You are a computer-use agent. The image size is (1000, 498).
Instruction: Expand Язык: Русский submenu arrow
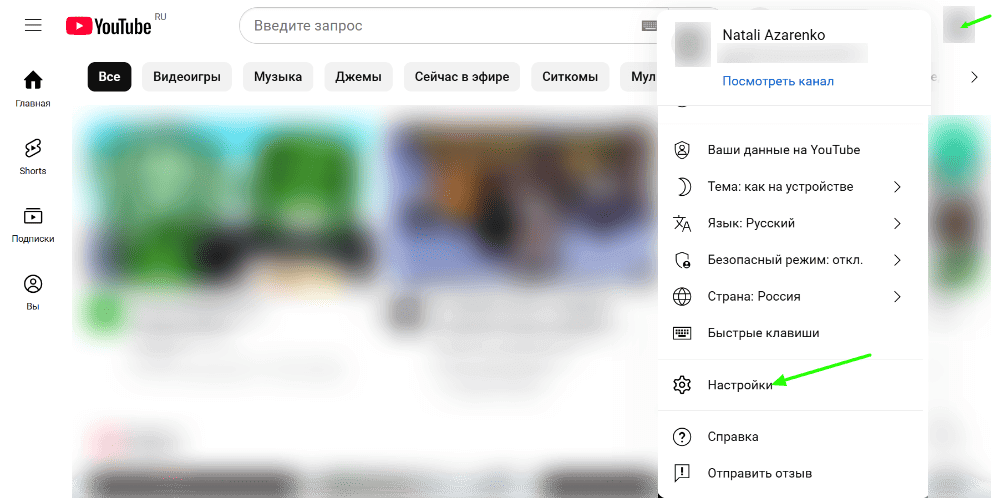897,224
